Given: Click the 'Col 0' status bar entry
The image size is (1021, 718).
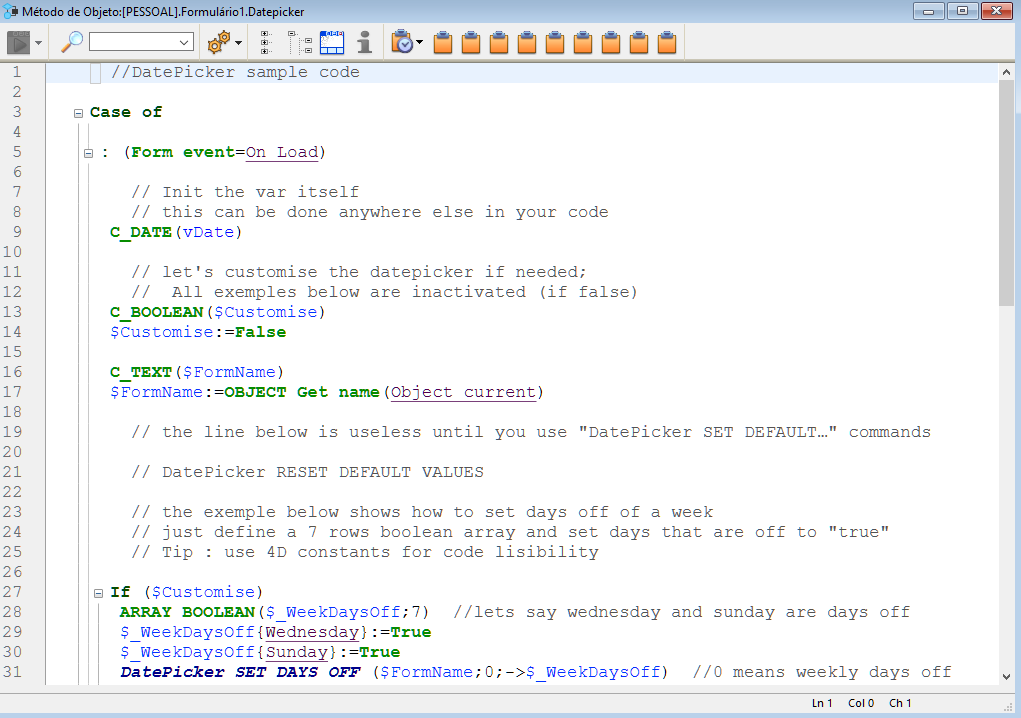Looking at the screenshot, I should point(861,703).
